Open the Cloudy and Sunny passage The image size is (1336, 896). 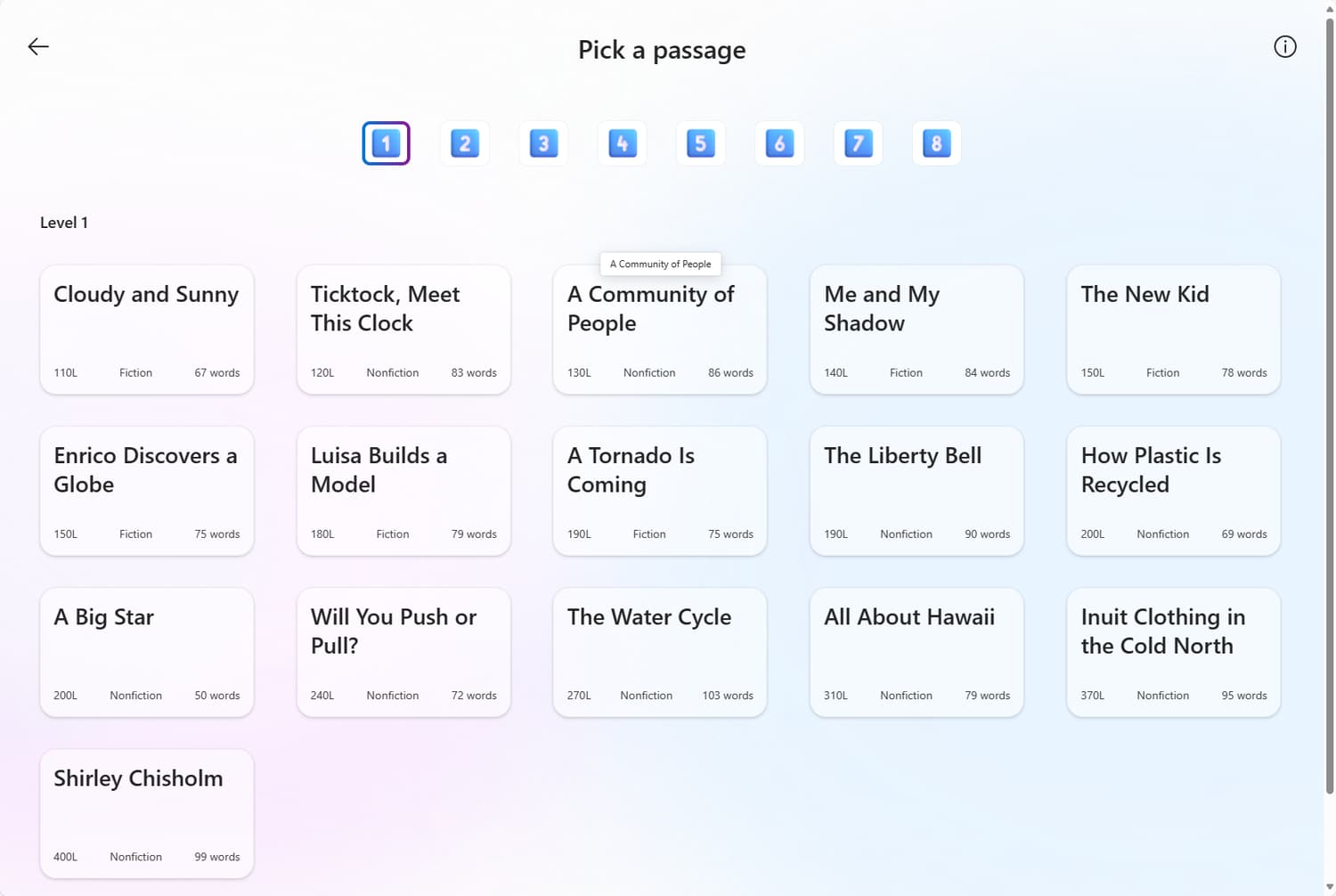click(x=147, y=330)
